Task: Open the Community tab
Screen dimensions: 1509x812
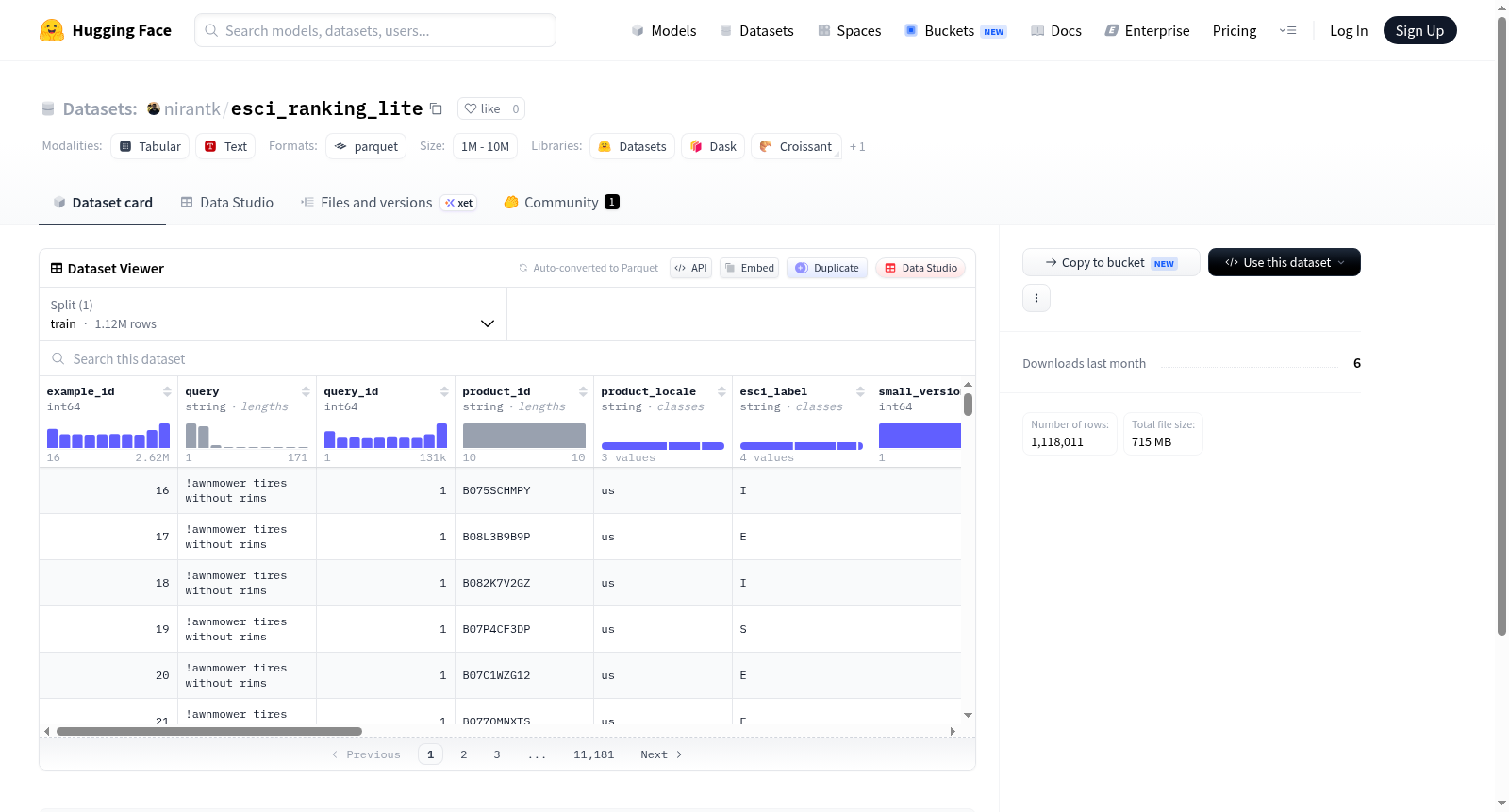Action: point(561,202)
